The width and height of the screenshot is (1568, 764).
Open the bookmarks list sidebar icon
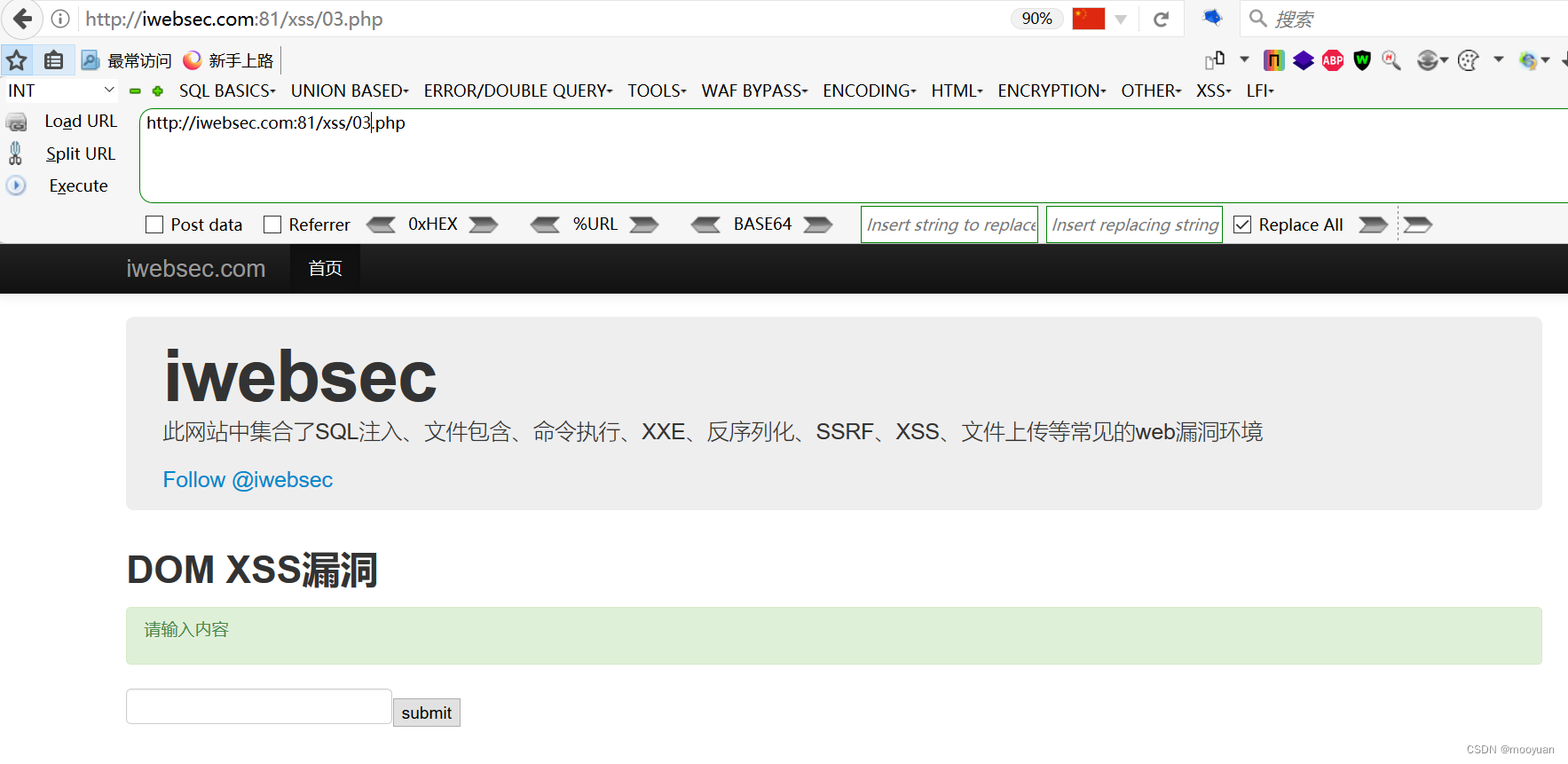pos(53,60)
